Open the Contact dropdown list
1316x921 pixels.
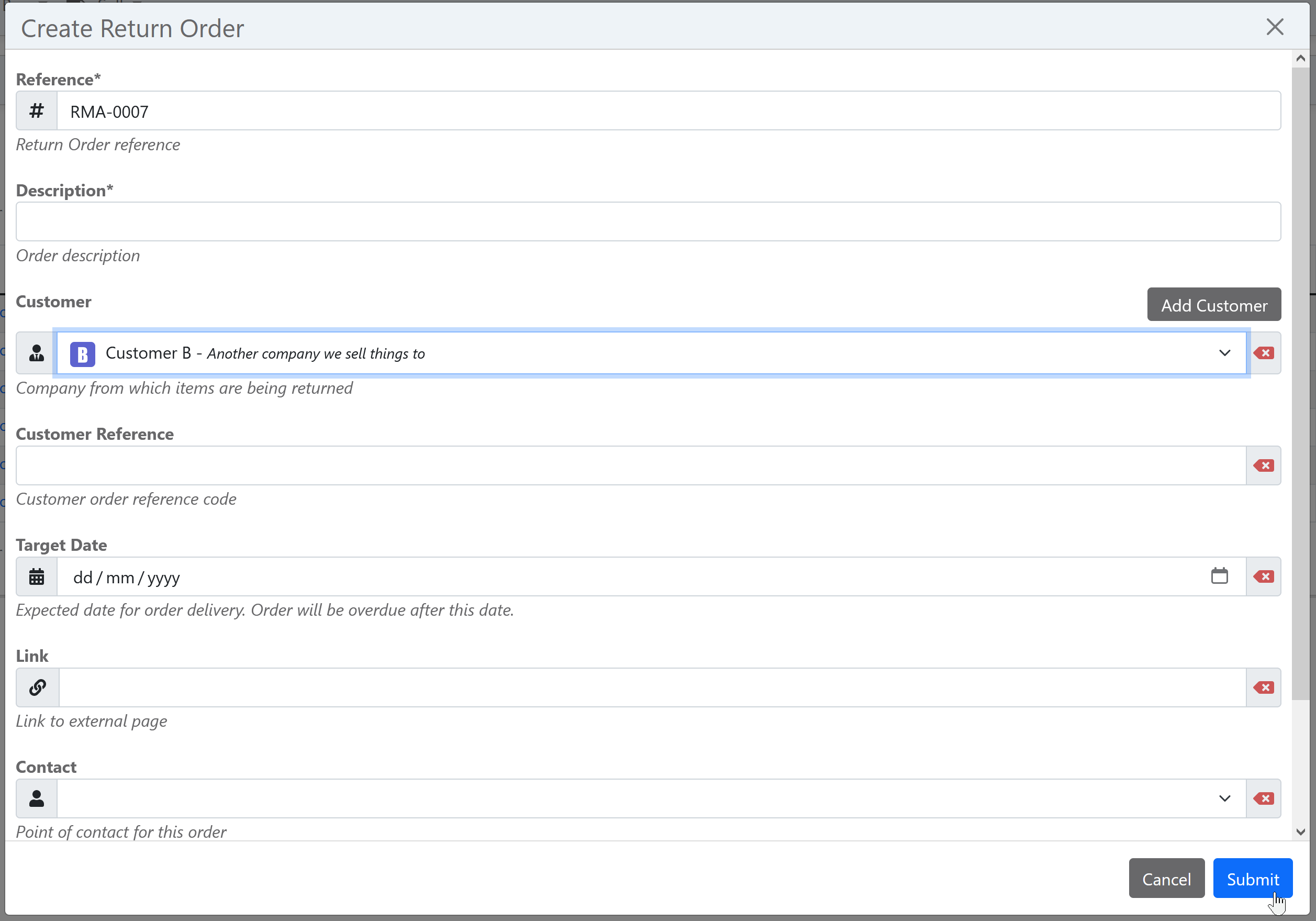click(1225, 798)
